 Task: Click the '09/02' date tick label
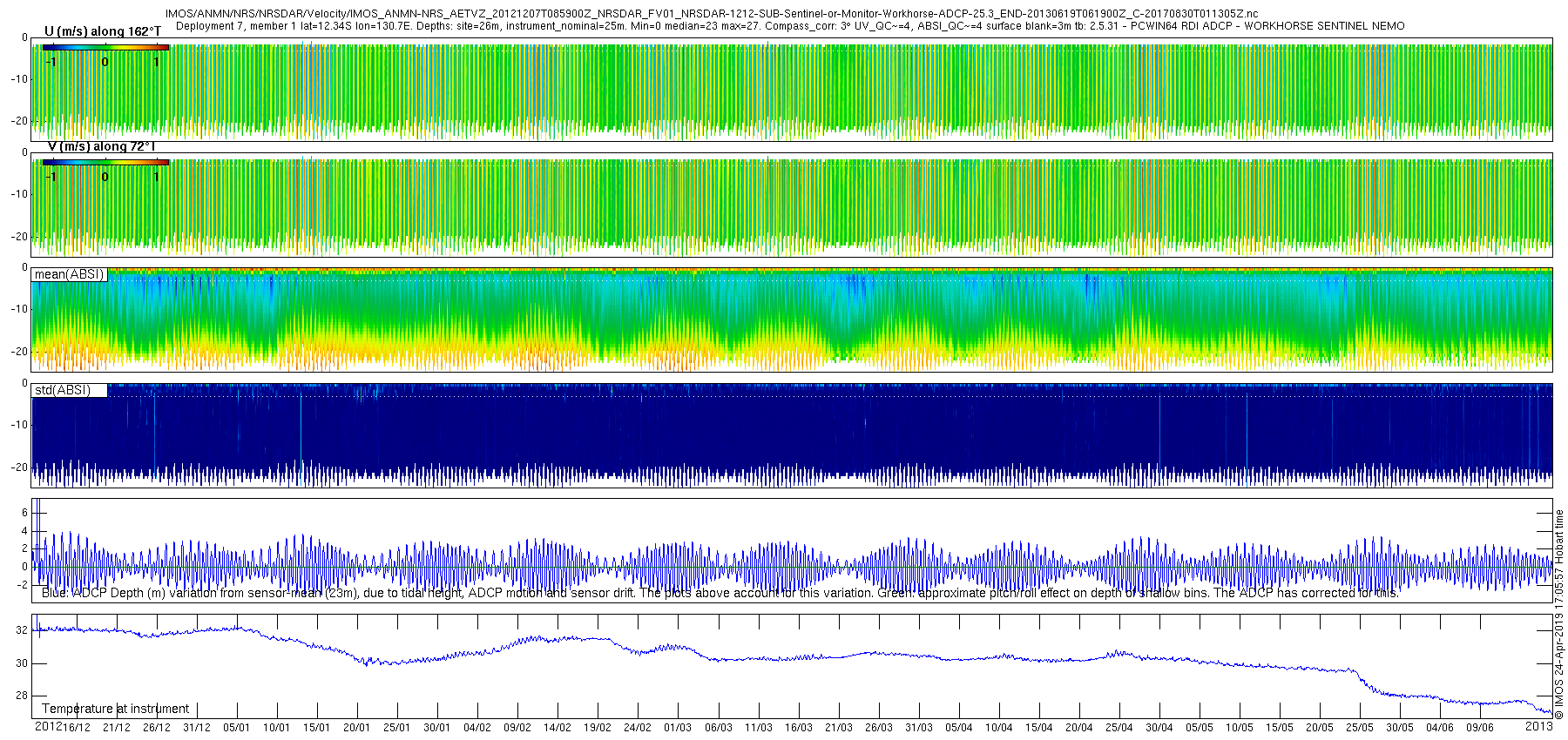coord(517,728)
